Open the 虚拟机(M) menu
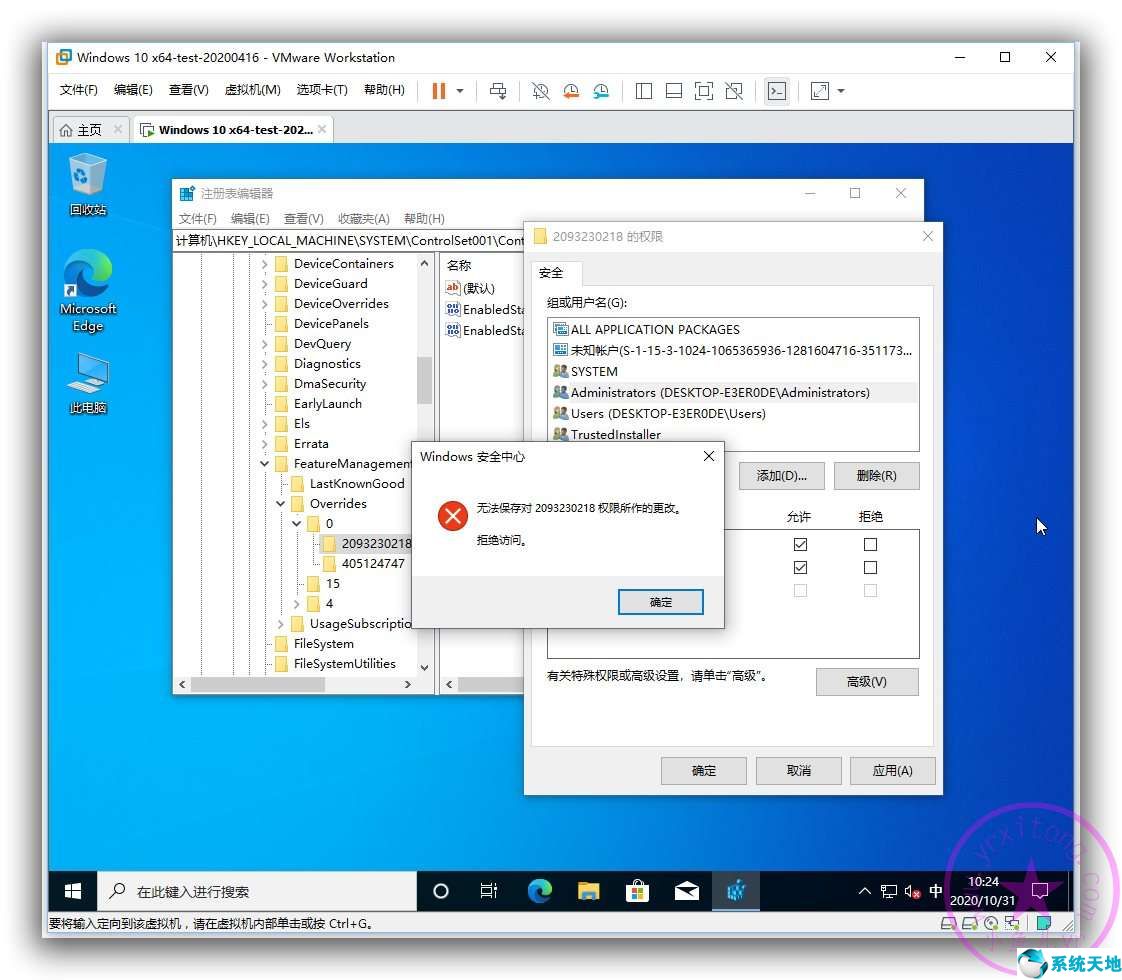The height and width of the screenshot is (980, 1122). (252, 89)
